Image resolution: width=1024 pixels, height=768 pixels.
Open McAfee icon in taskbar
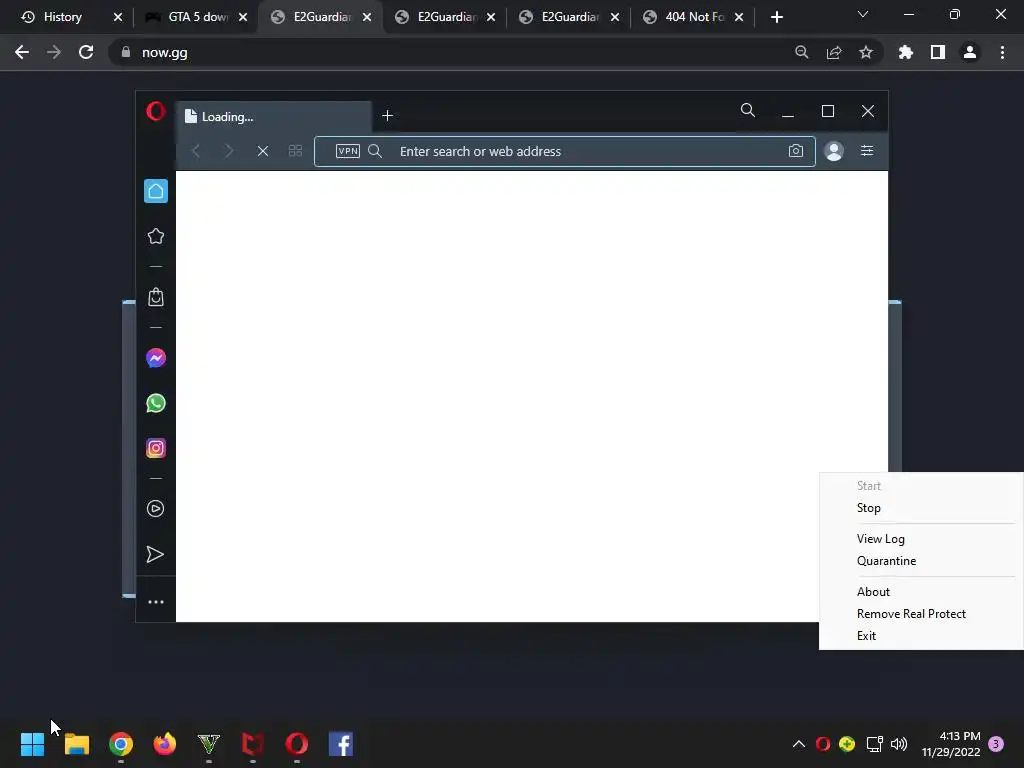point(252,744)
